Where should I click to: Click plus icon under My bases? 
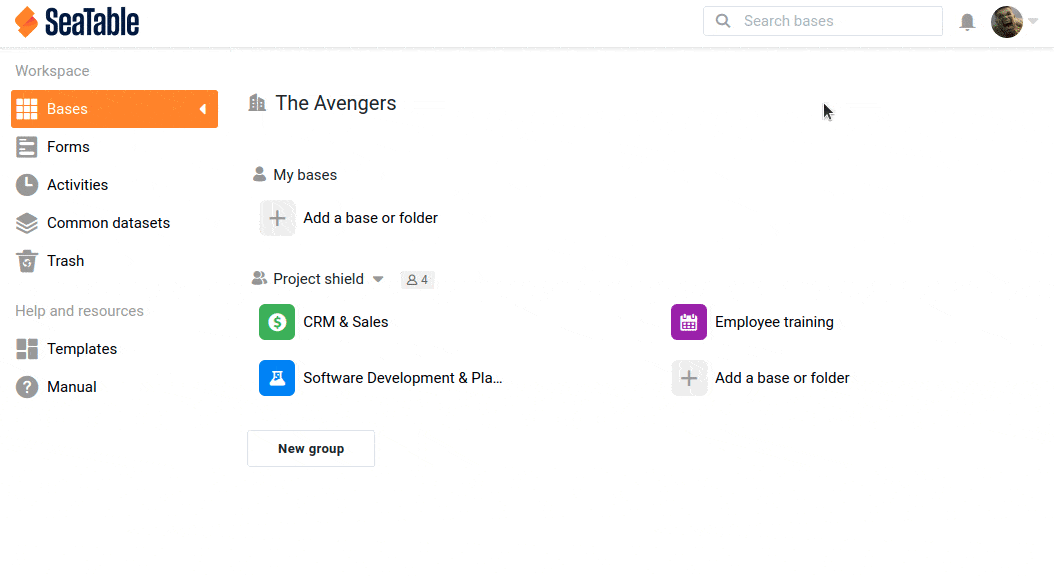pyautogui.click(x=277, y=218)
